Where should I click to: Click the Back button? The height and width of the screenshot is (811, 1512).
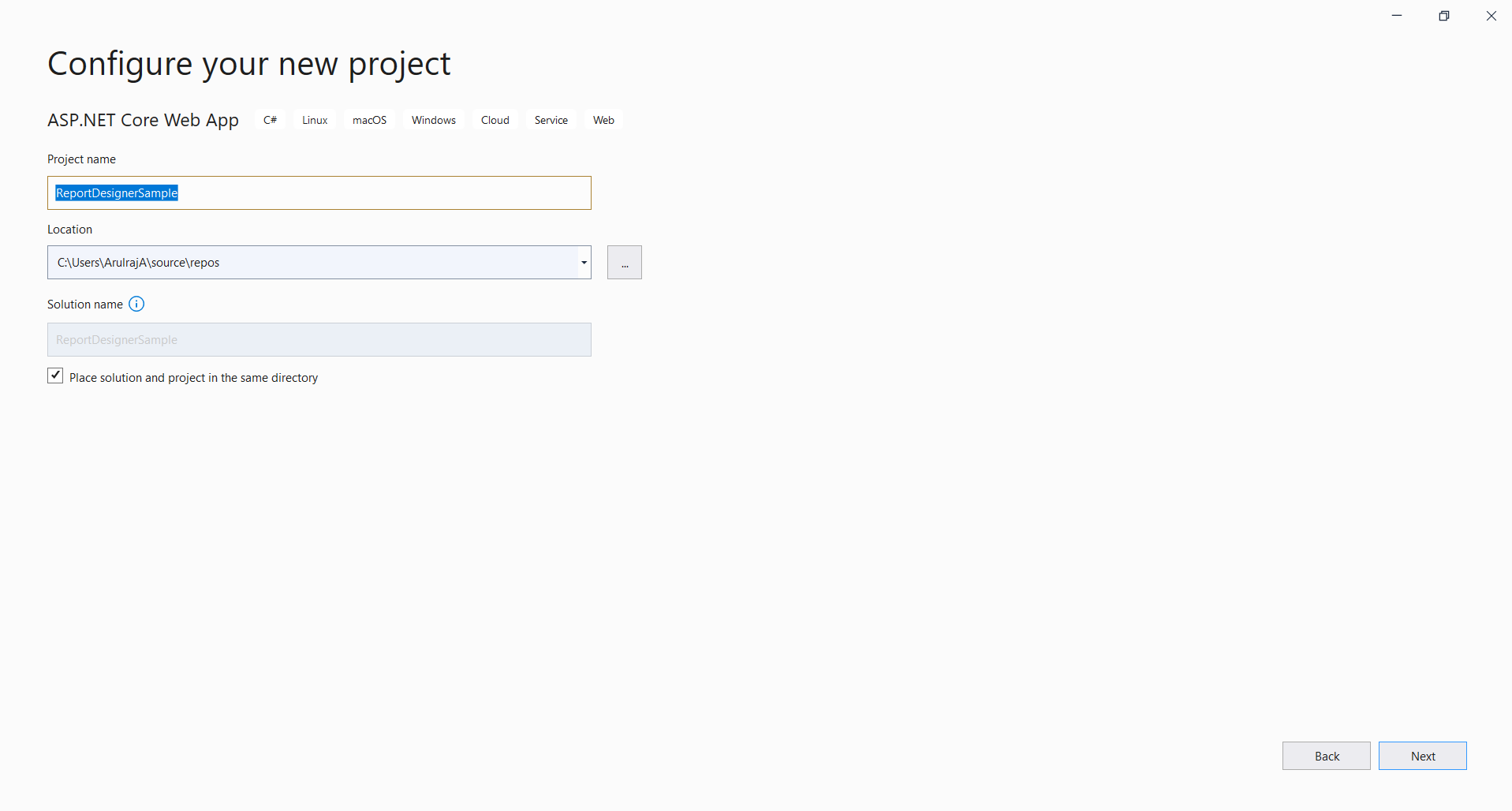coord(1326,755)
